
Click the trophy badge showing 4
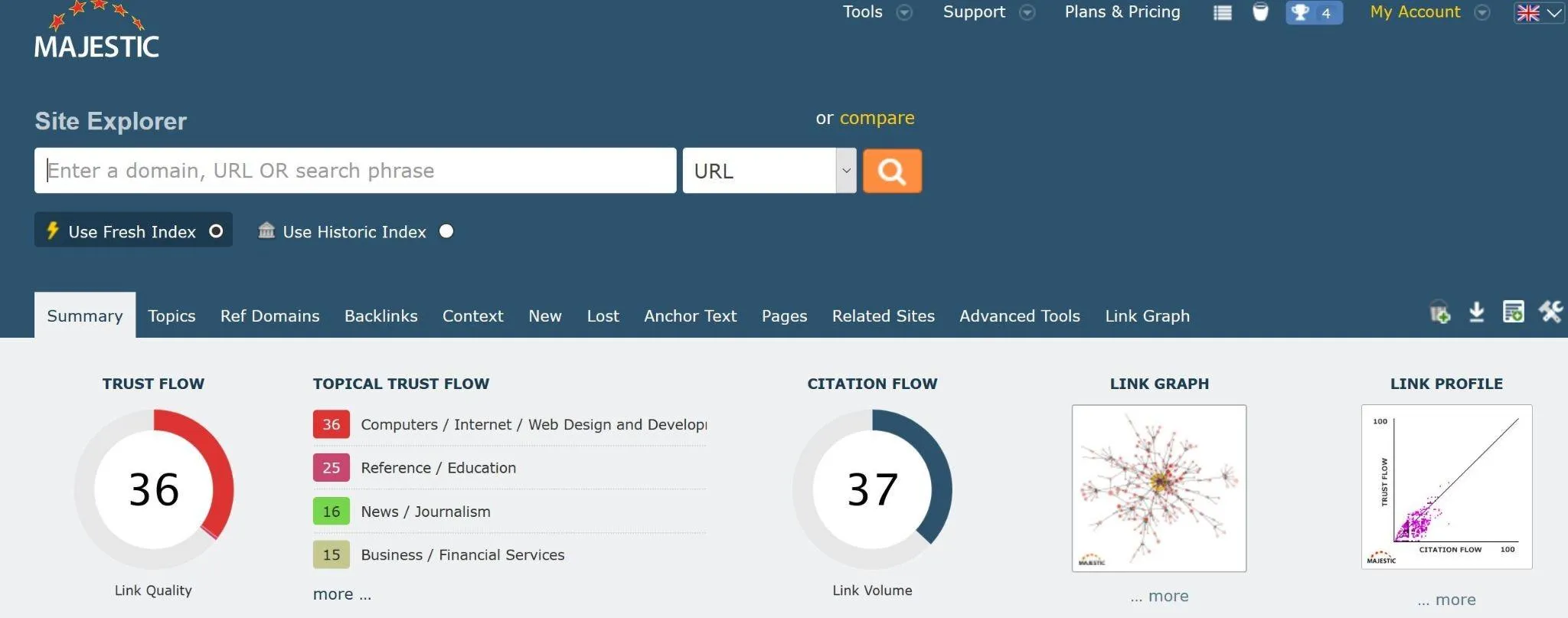(1314, 12)
